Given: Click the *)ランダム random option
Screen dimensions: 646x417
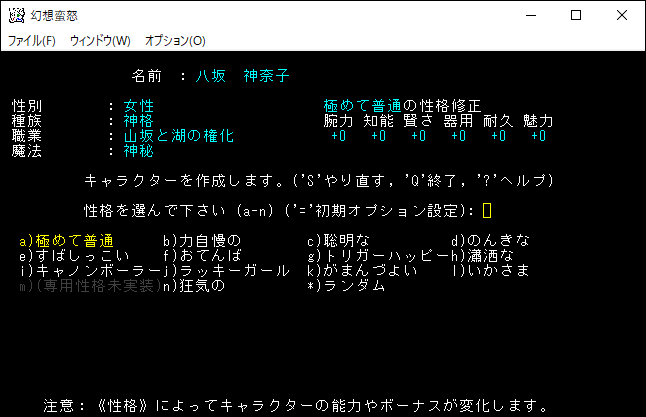Looking at the screenshot, I should pyautogui.click(x=346, y=286).
